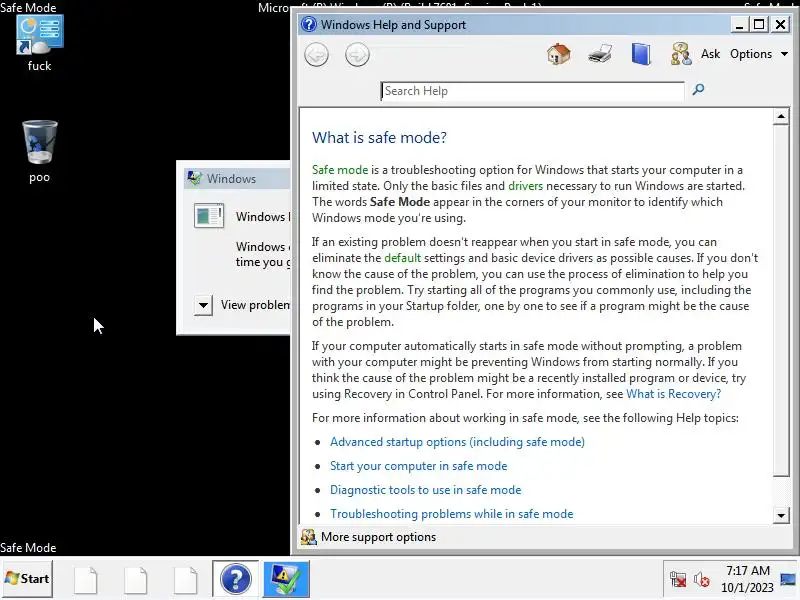Image resolution: width=800 pixels, height=600 pixels.
Task: Open Diagnostic tools to use in safe mode
Action: pyautogui.click(x=426, y=490)
